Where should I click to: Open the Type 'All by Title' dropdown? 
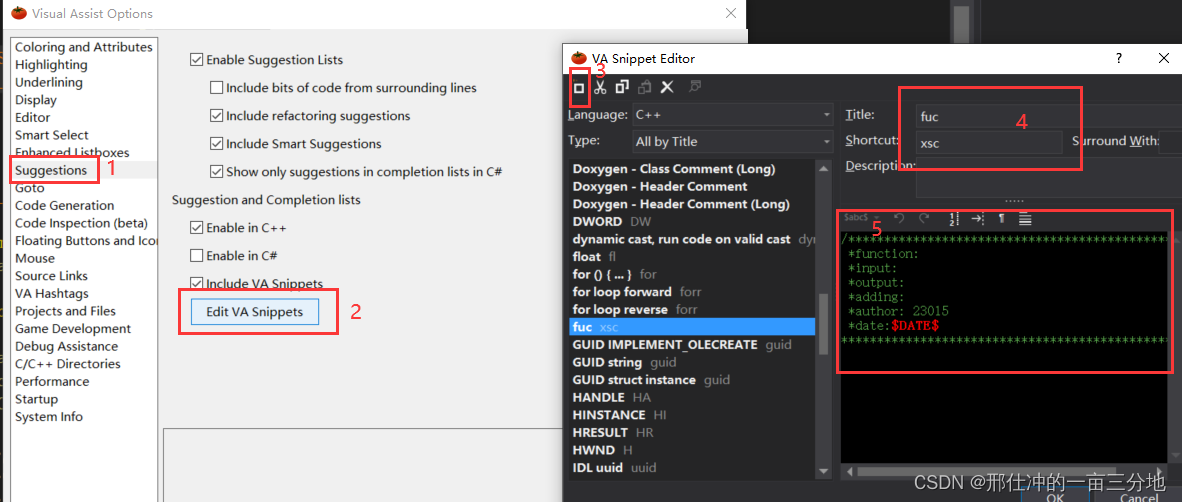(x=733, y=142)
